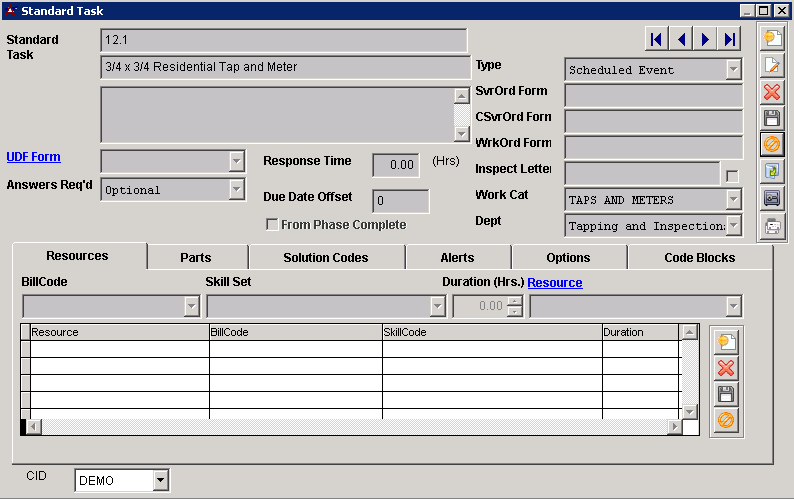The height and width of the screenshot is (499, 794).
Task: Click the red X delete icon in main toolbar
Action: (x=772, y=92)
